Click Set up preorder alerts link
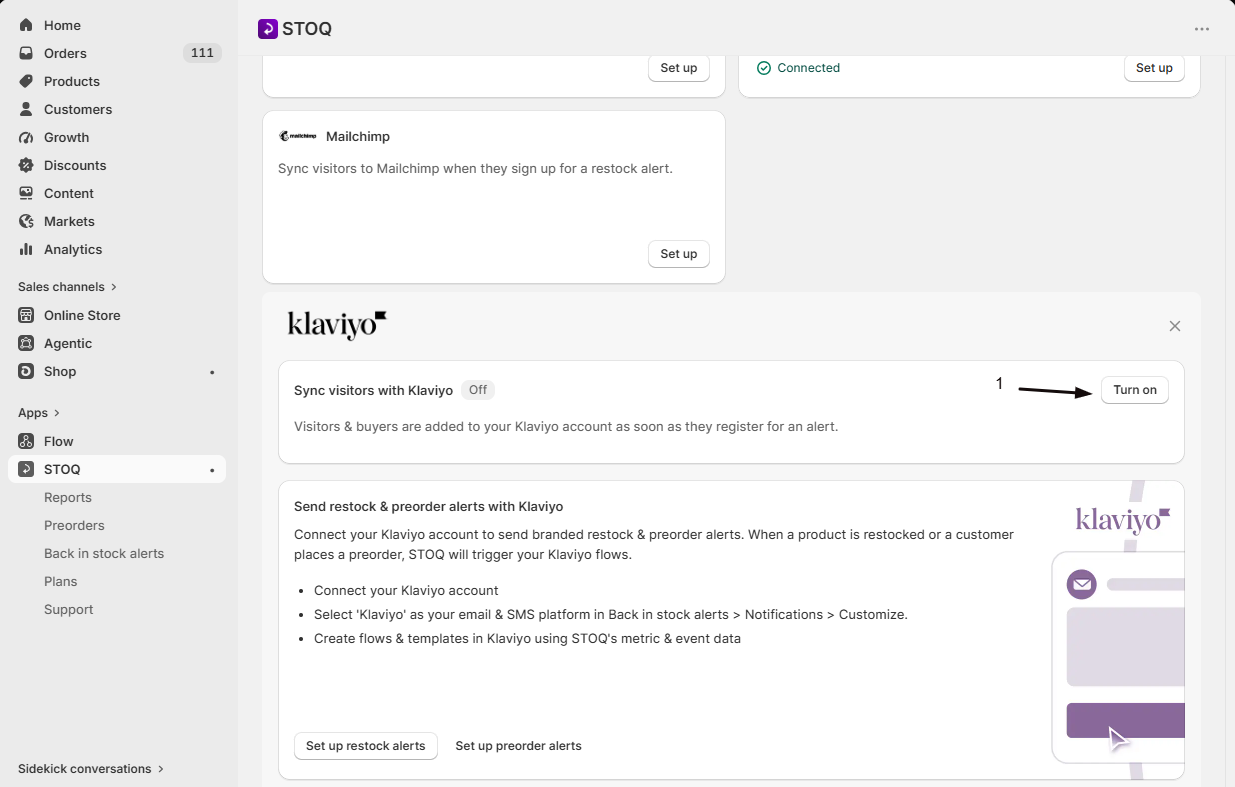The image size is (1235, 787). pyautogui.click(x=518, y=746)
